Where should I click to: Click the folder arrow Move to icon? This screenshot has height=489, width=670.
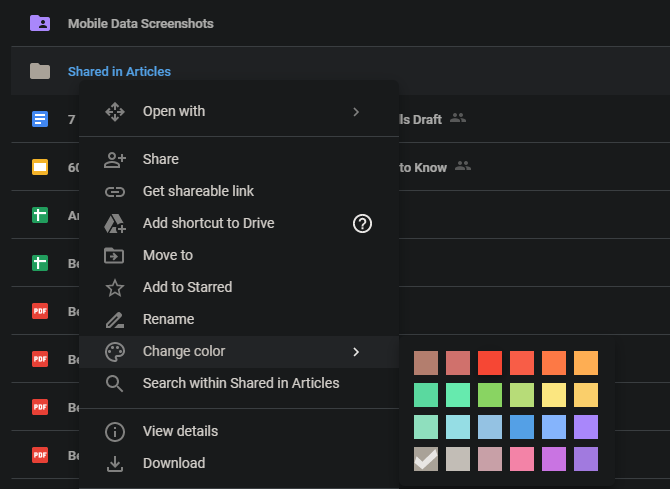coord(115,255)
